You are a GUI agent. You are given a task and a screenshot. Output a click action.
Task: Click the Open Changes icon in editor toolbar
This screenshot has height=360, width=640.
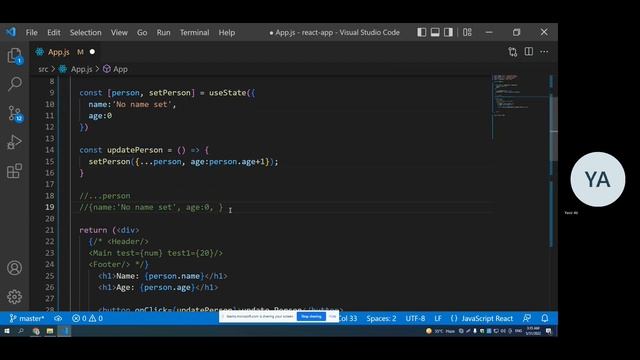513,52
